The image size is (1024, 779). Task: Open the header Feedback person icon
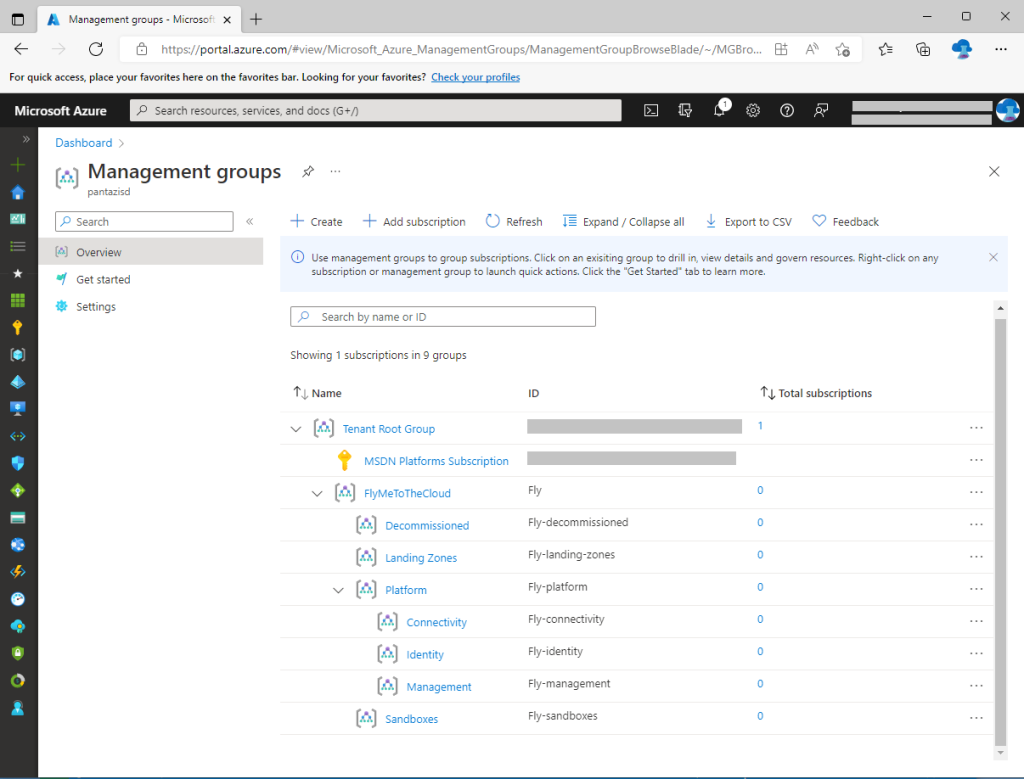tap(821, 110)
